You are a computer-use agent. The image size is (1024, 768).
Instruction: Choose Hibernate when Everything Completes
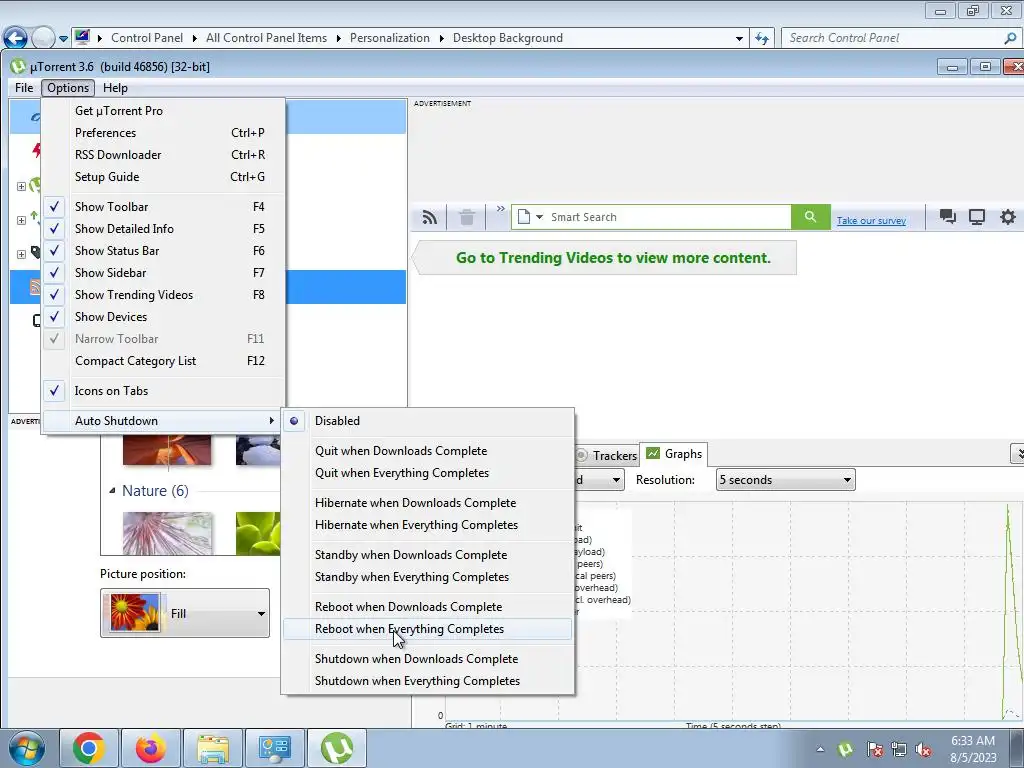click(x=428, y=526)
